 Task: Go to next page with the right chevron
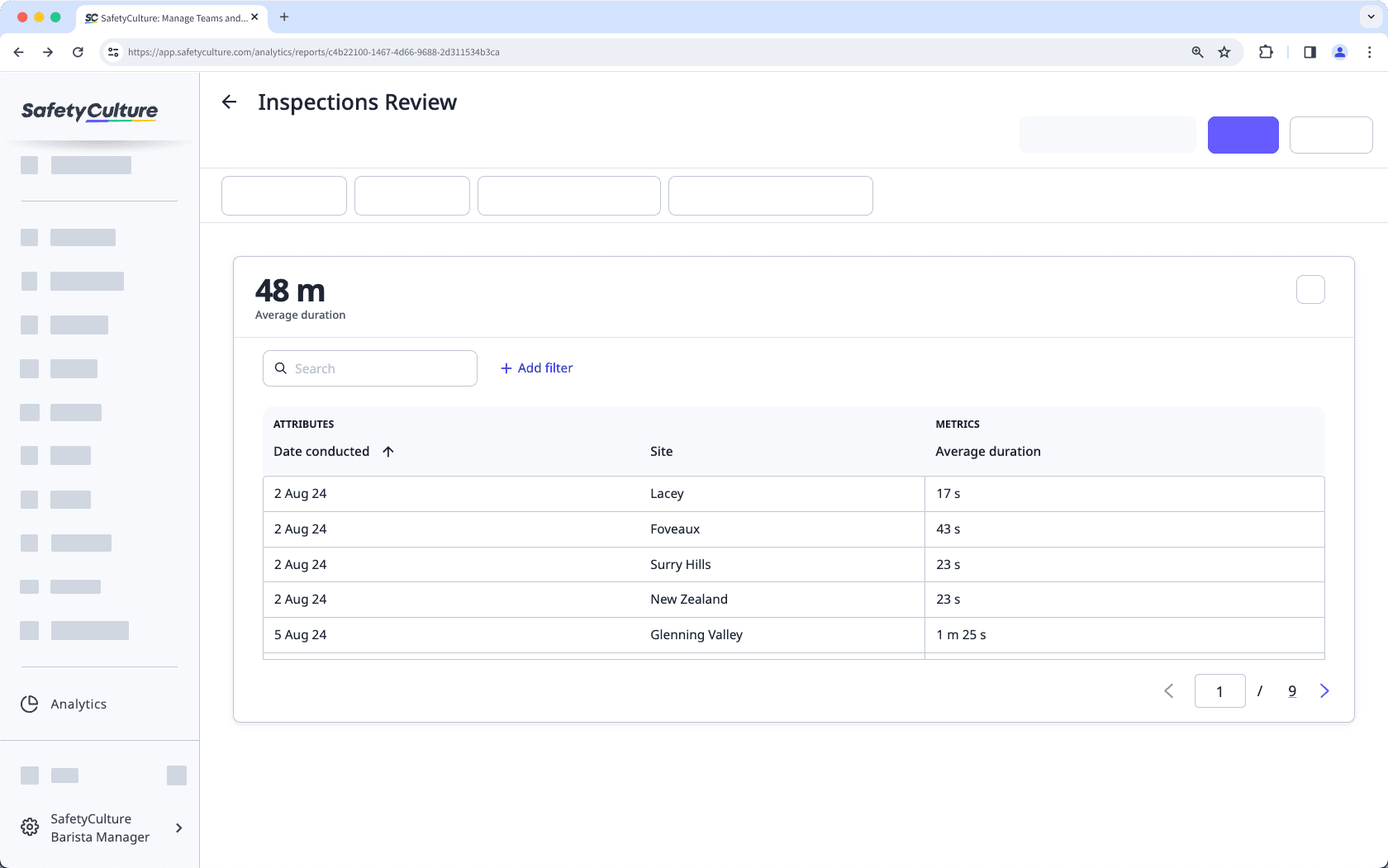coord(1324,690)
